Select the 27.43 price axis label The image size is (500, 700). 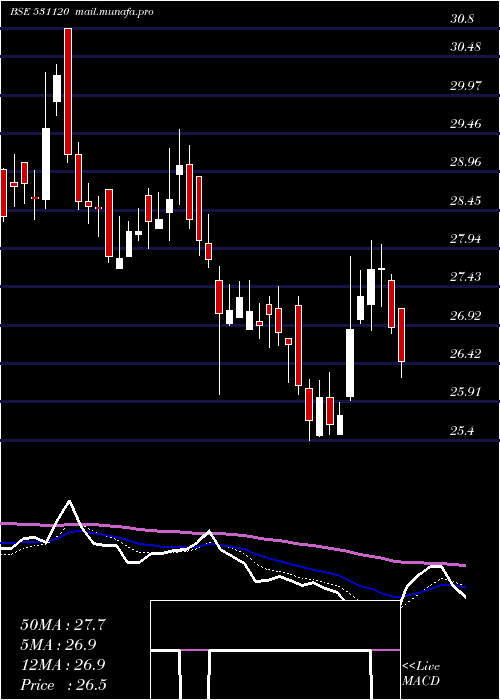(x=466, y=277)
